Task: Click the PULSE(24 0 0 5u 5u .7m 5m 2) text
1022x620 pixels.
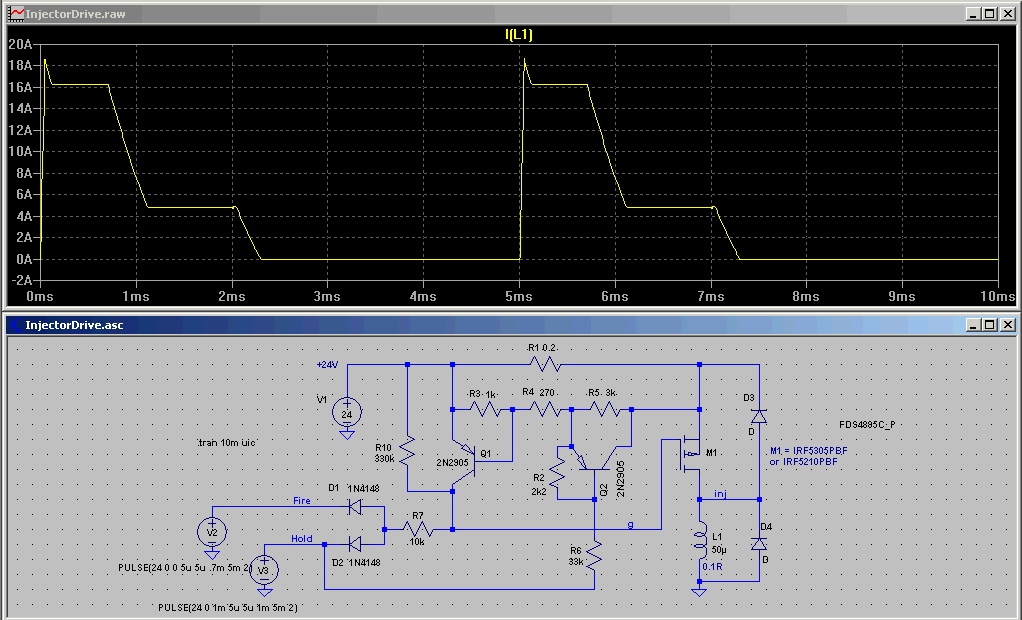Action: click(x=185, y=568)
